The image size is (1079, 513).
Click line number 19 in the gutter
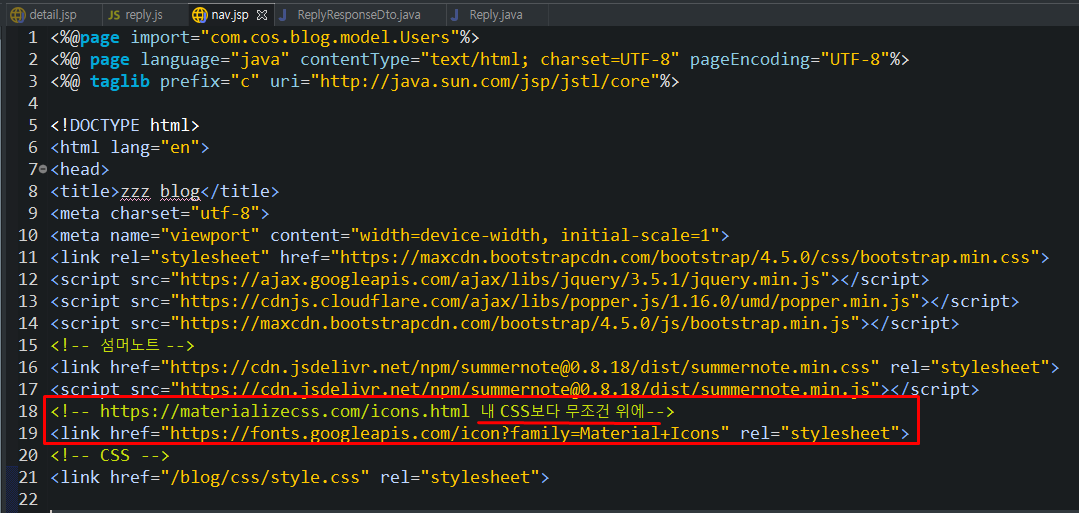[x=28, y=434]
